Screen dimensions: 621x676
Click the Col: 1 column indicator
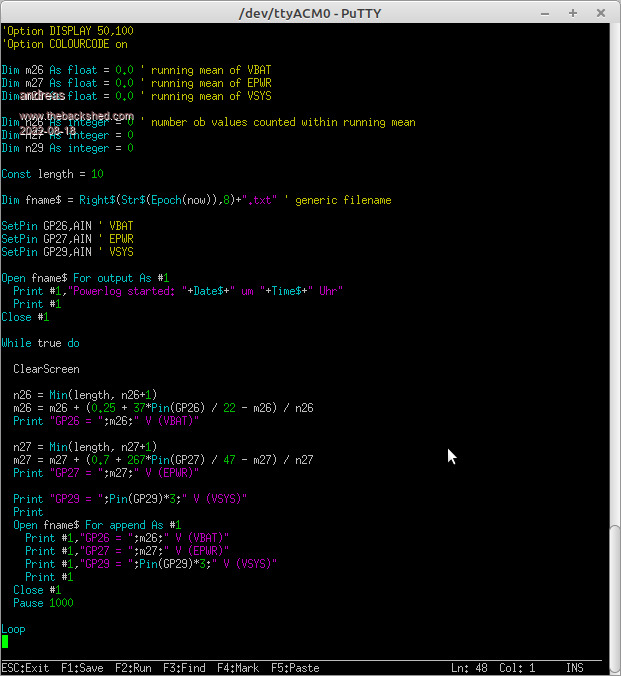pos(520,668)
